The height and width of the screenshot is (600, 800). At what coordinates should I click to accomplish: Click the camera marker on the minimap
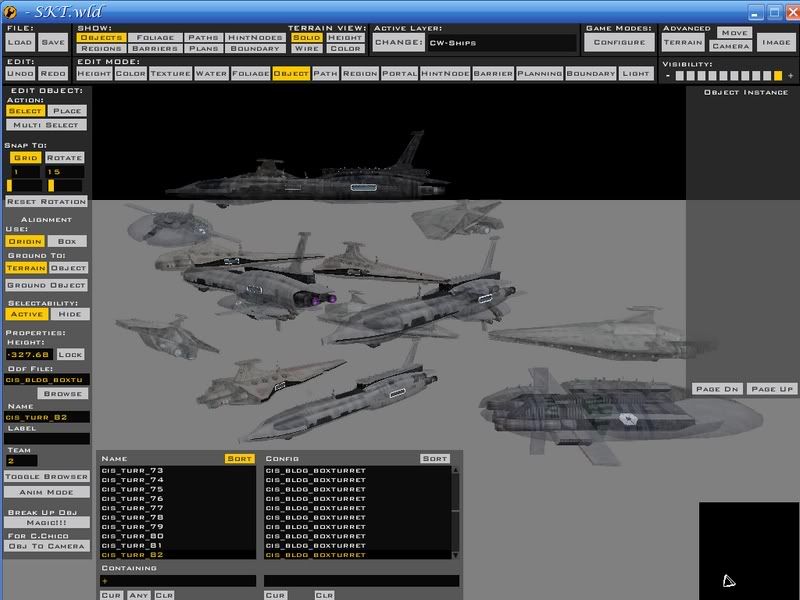point(729,581)
